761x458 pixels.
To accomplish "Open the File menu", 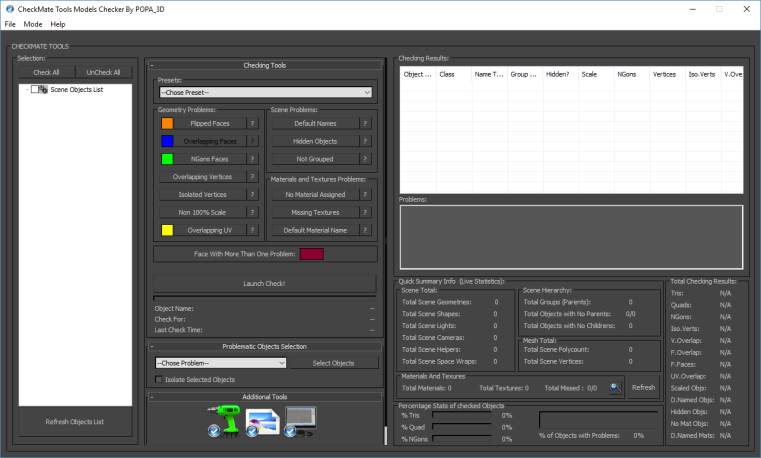I will 10,24.
